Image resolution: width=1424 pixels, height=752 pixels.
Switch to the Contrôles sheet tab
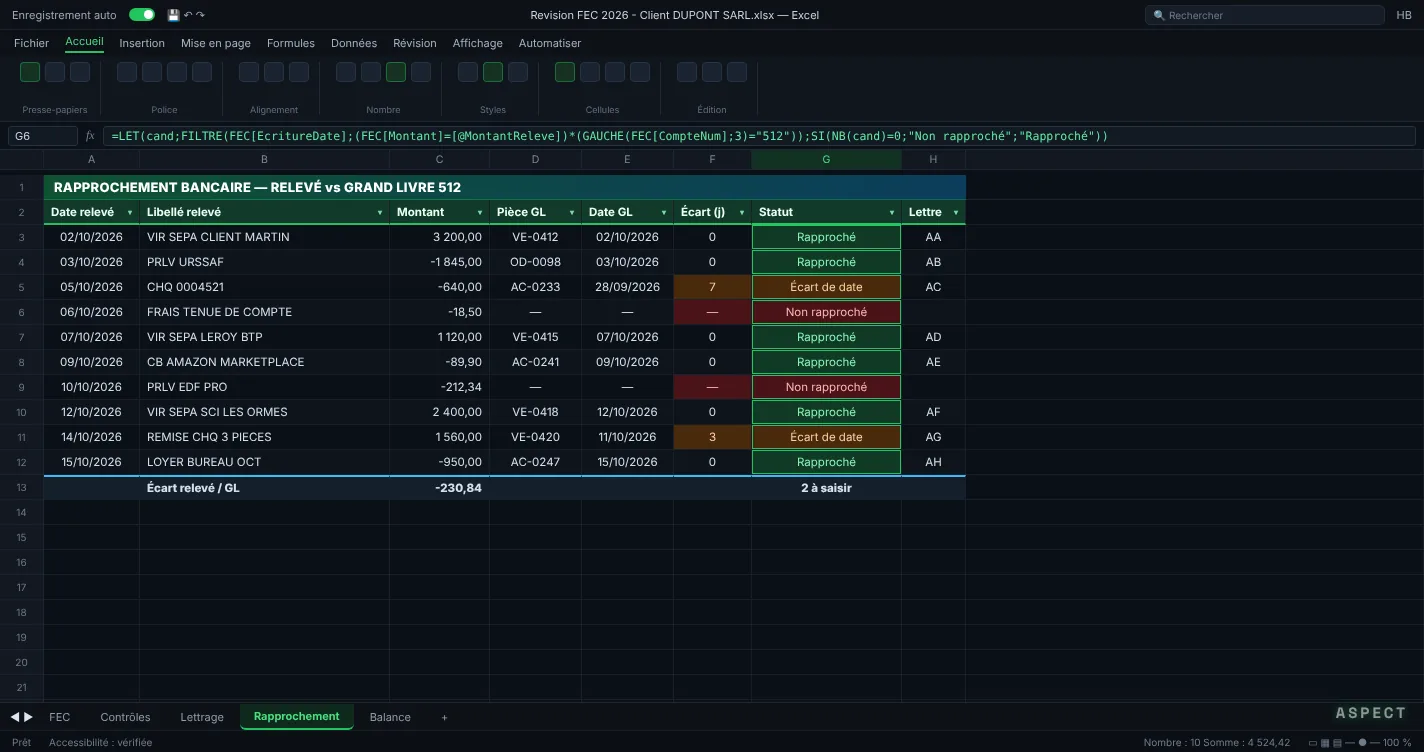coord(126,717)
